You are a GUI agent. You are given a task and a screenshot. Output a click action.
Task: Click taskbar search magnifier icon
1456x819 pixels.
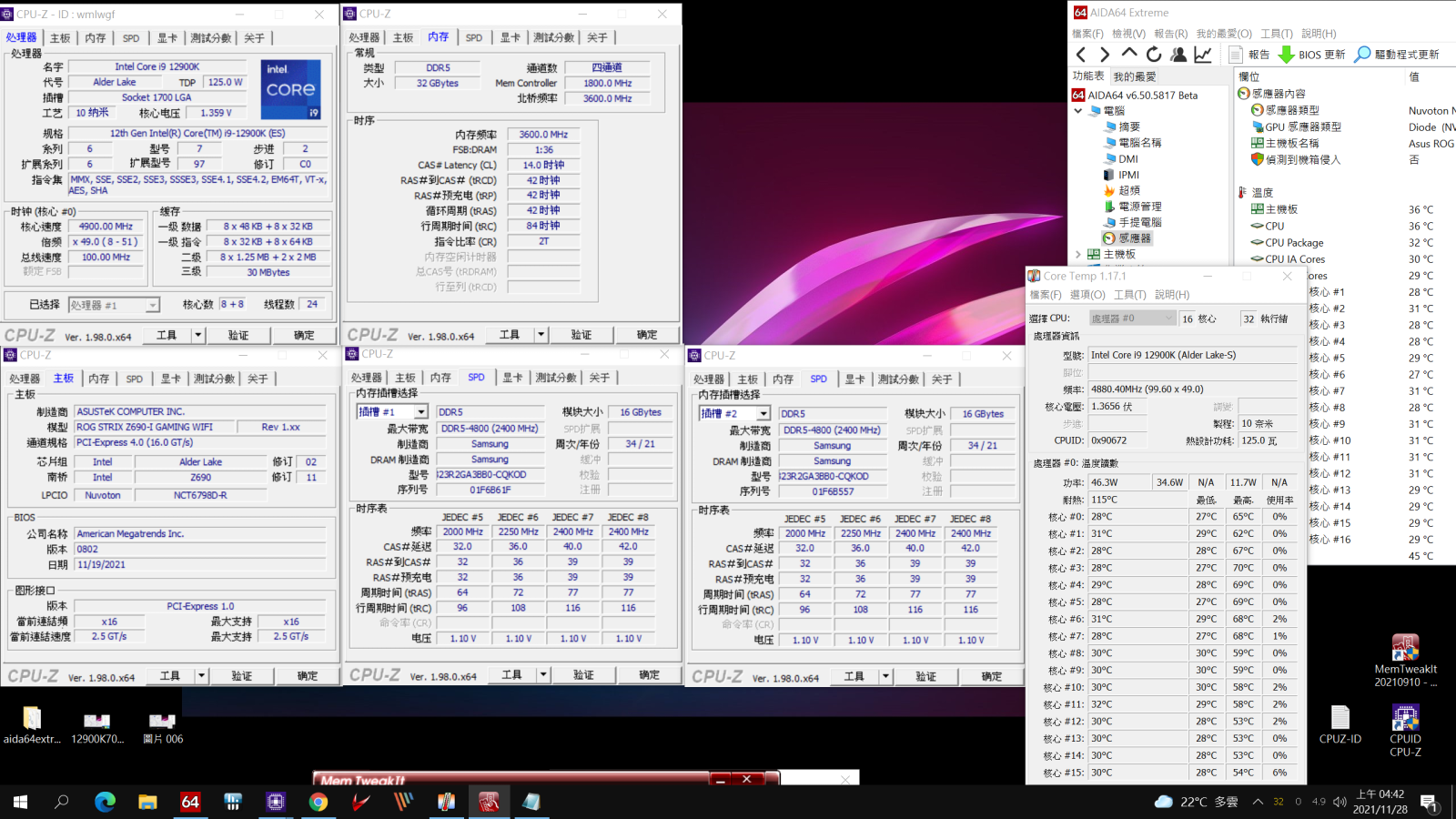click(x=62, y=802)
